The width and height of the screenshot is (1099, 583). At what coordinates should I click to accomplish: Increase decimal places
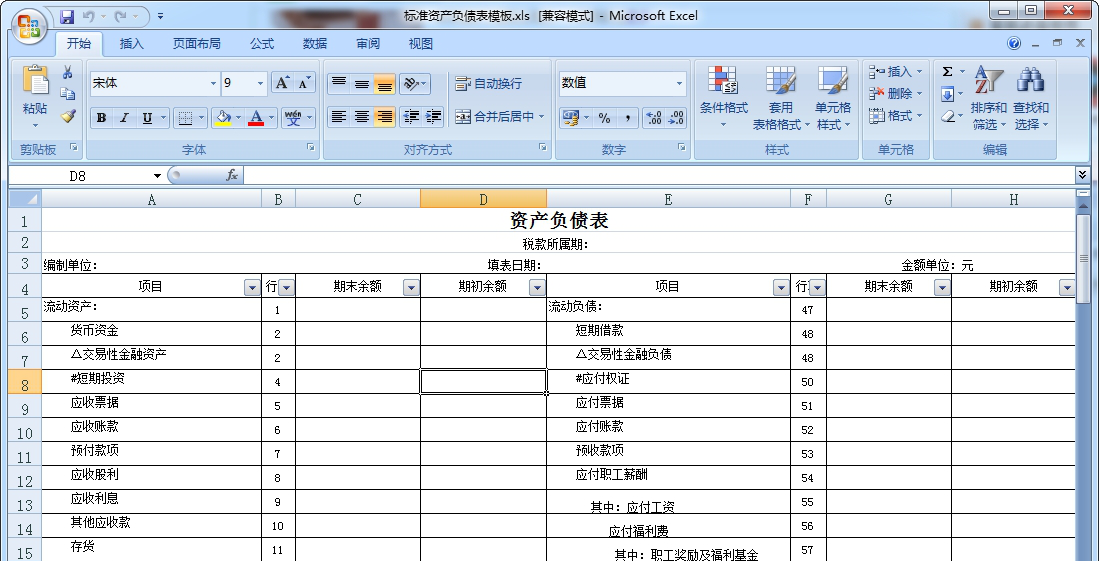653,118
